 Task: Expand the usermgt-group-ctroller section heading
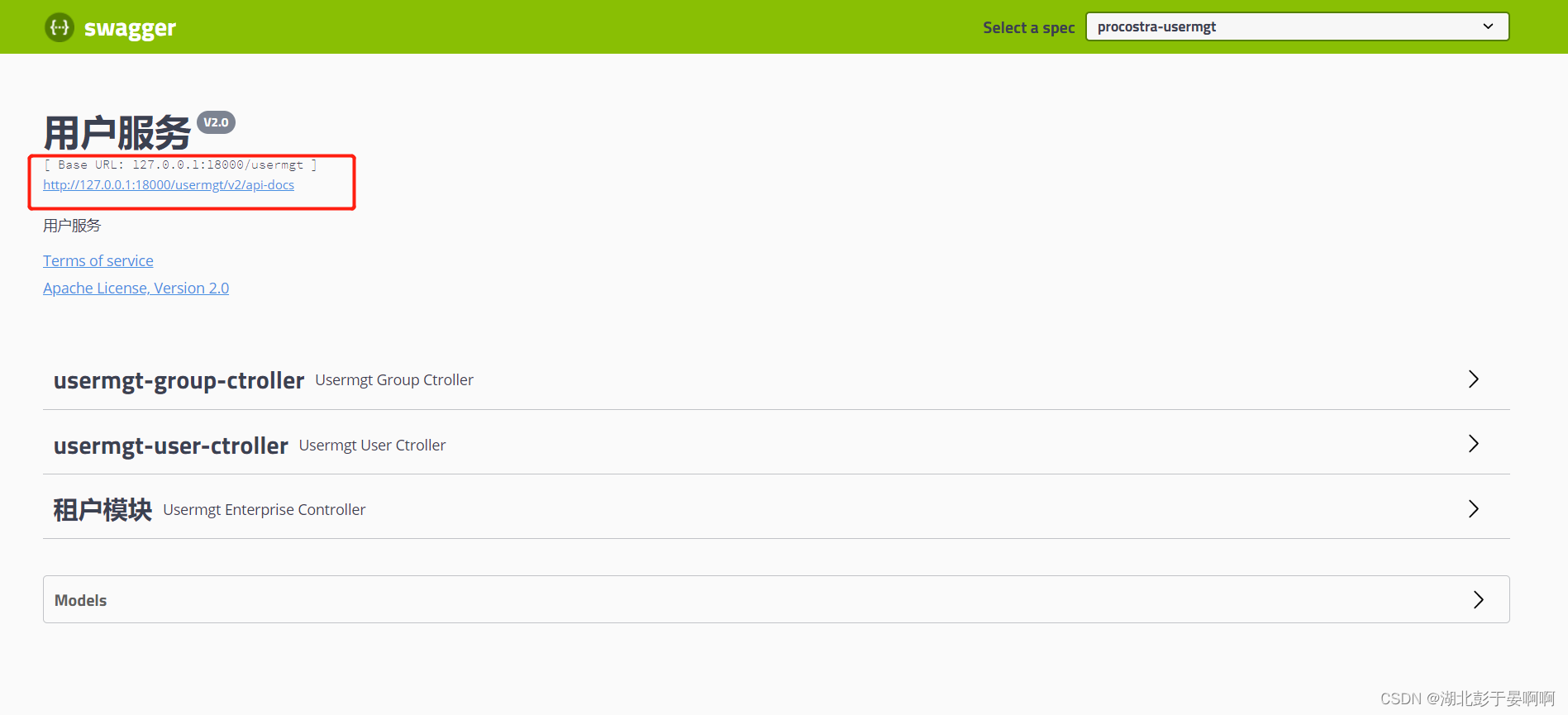click(179, 380)
